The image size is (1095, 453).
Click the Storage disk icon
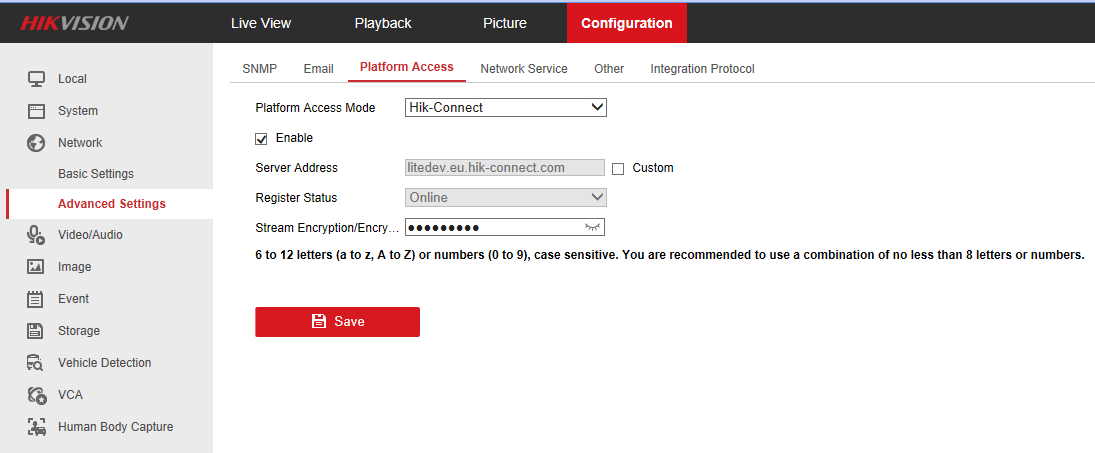(36, 331)
